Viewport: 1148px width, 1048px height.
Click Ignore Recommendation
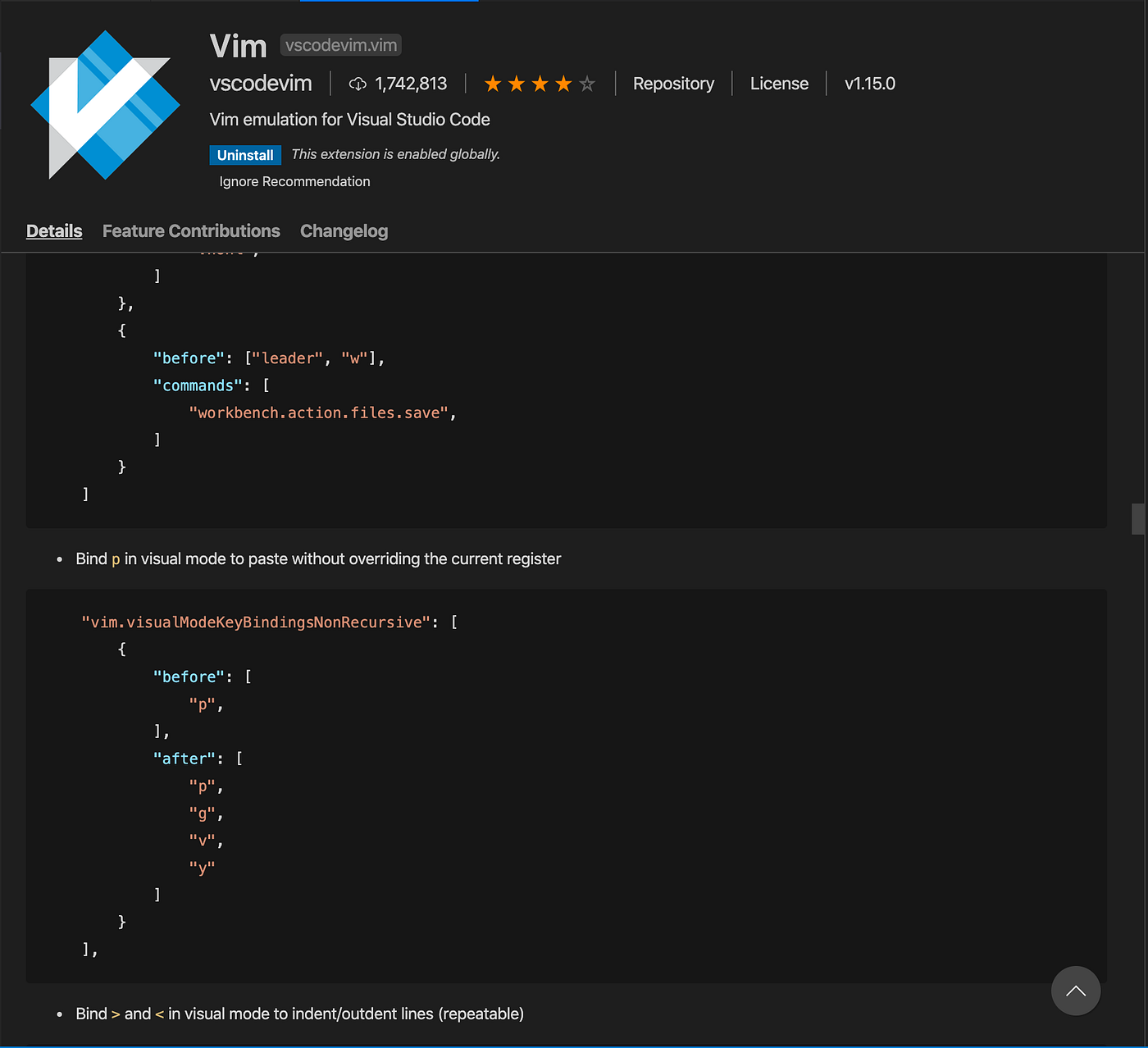coord(294,181)
